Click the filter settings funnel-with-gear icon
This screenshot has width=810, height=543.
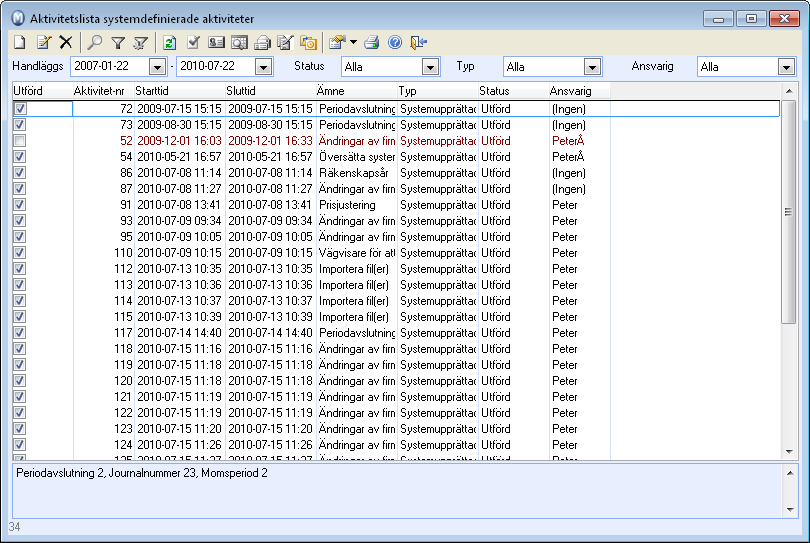[141, 42]
